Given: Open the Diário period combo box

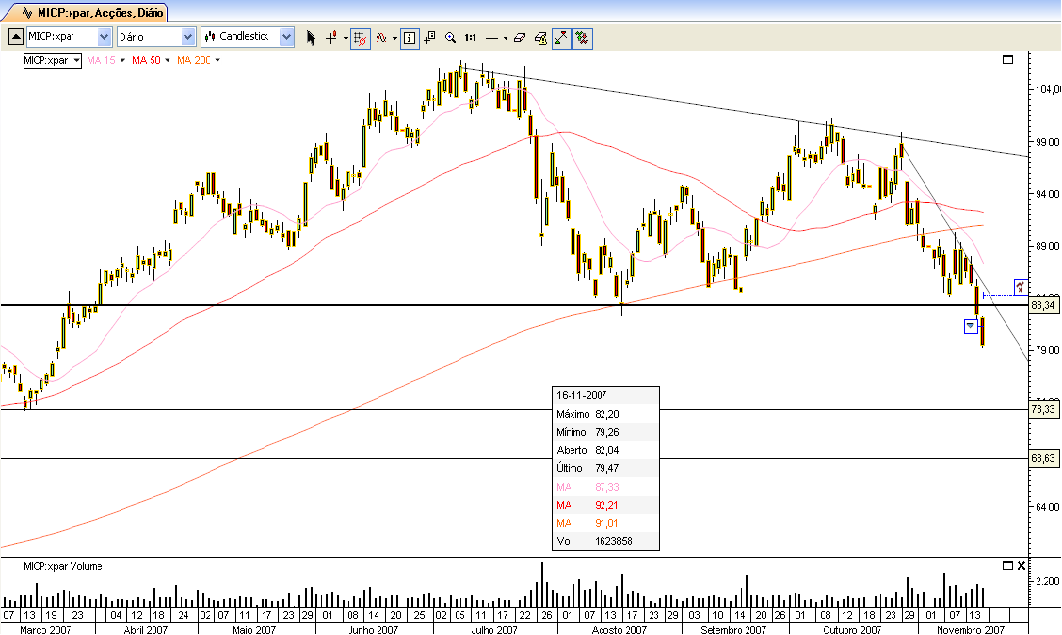Looking at the screenshot, I should 156,37.
